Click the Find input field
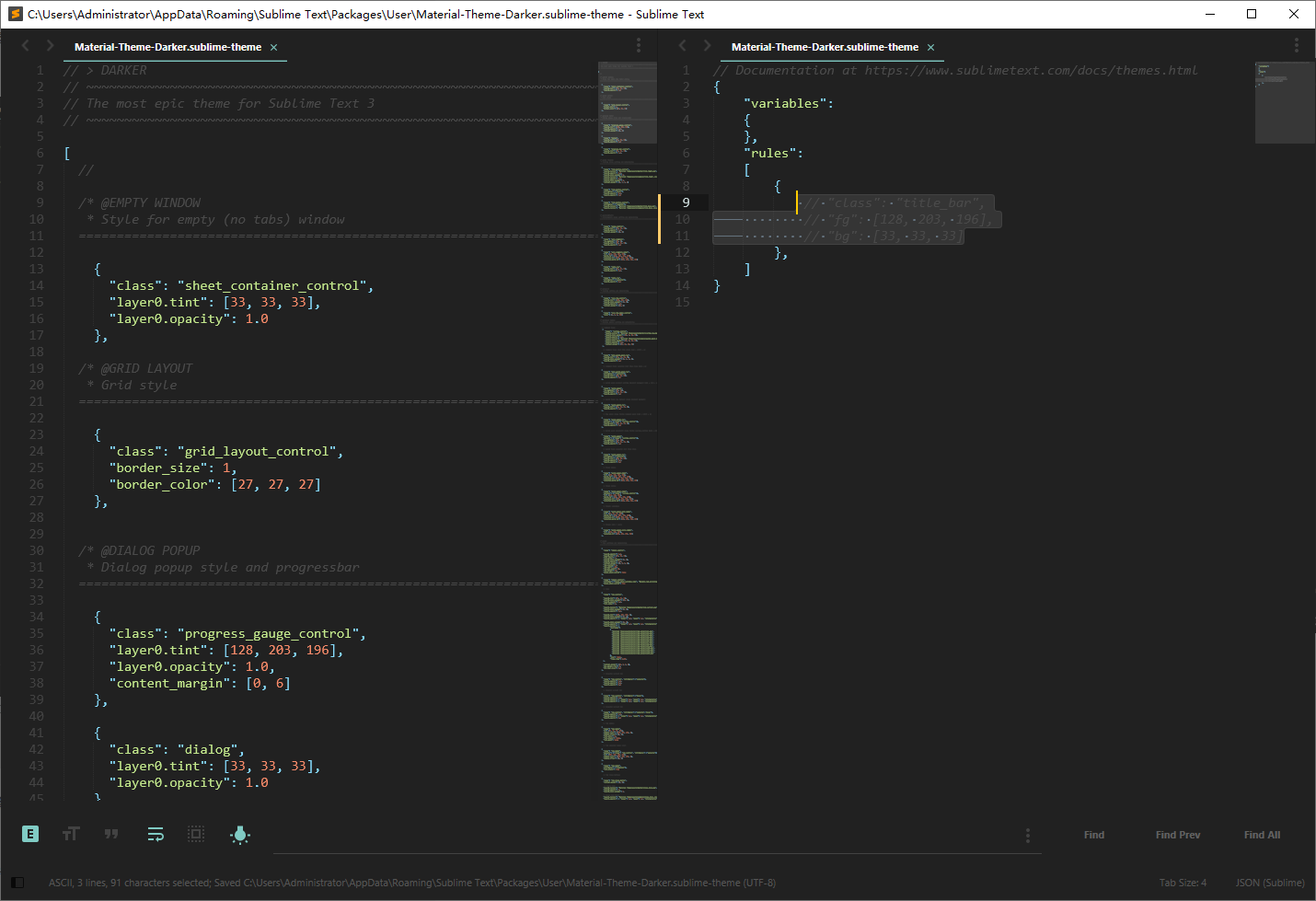Image resolution: width=1316 pixels, height=901 pixels. coord(644,835)
